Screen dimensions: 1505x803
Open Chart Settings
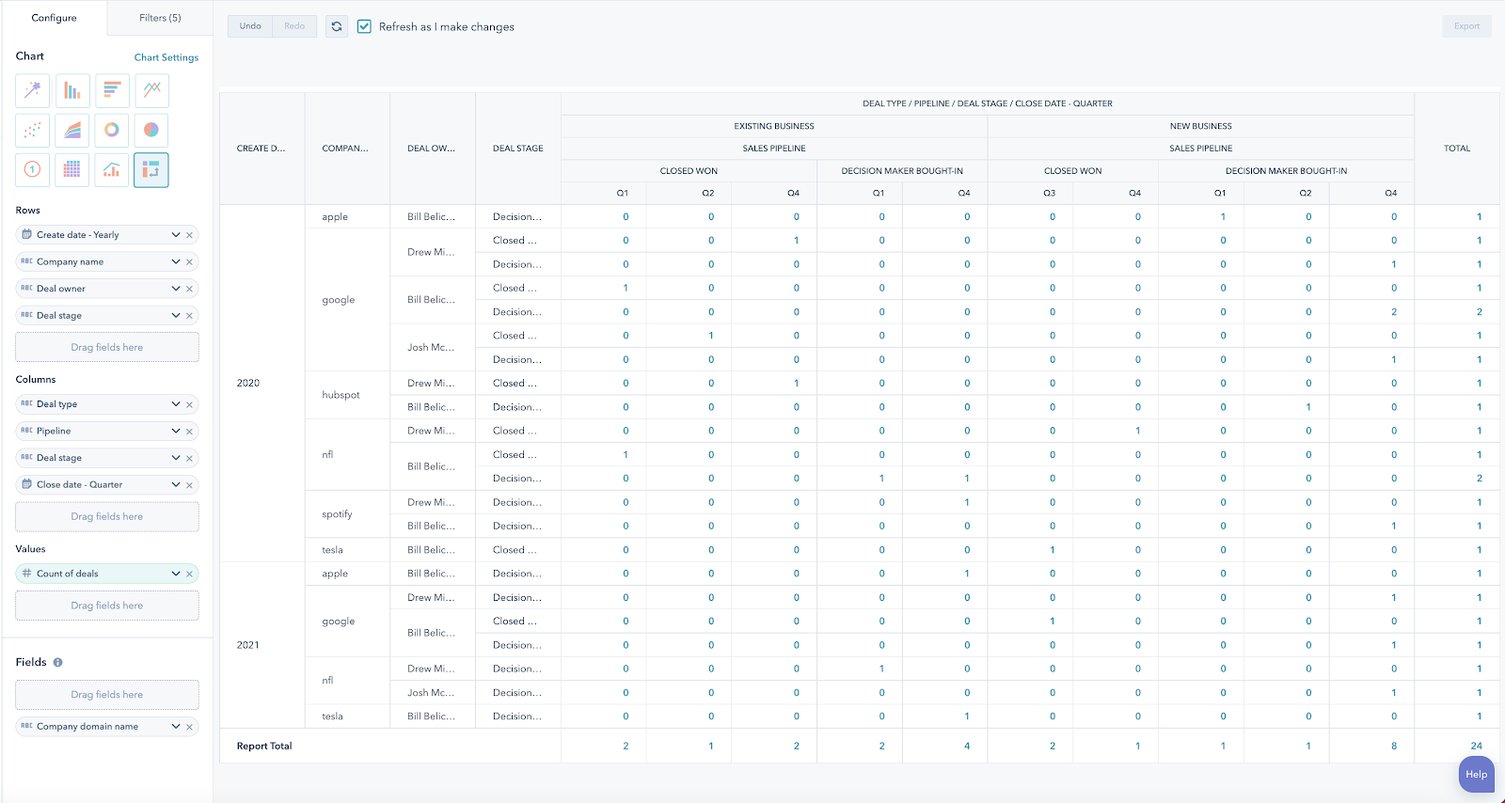[166, 57]
